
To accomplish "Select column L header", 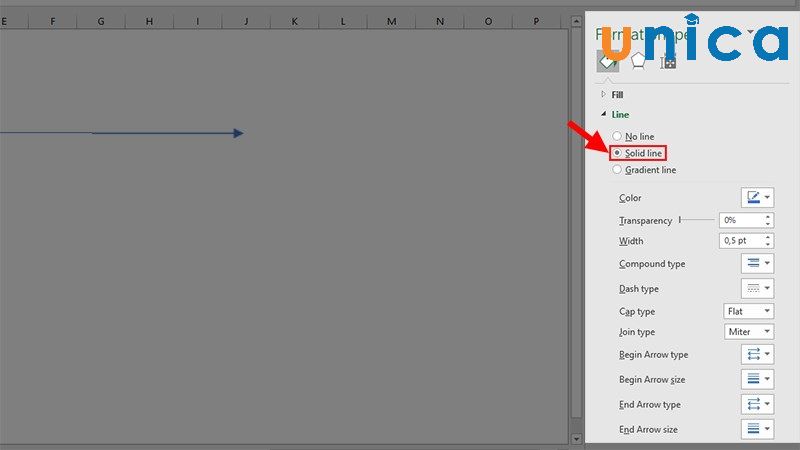I will (343, 21).
